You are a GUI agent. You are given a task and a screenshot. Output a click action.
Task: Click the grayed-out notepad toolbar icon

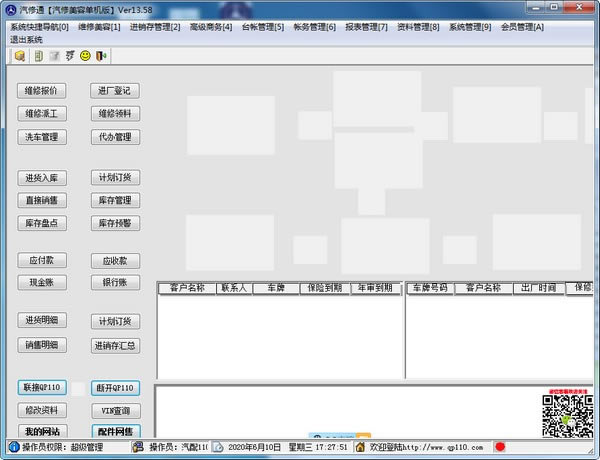coord(54,56)
